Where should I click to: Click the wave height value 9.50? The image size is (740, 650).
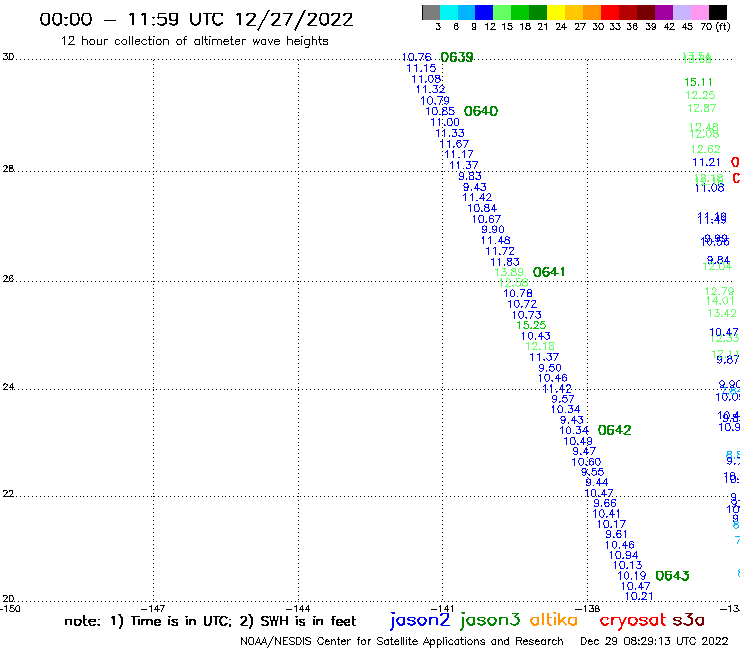click(550, 368)
